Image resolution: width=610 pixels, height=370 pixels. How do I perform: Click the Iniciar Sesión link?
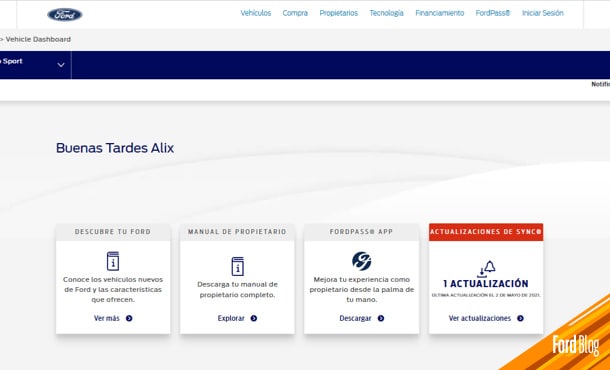tap(542, 13)
